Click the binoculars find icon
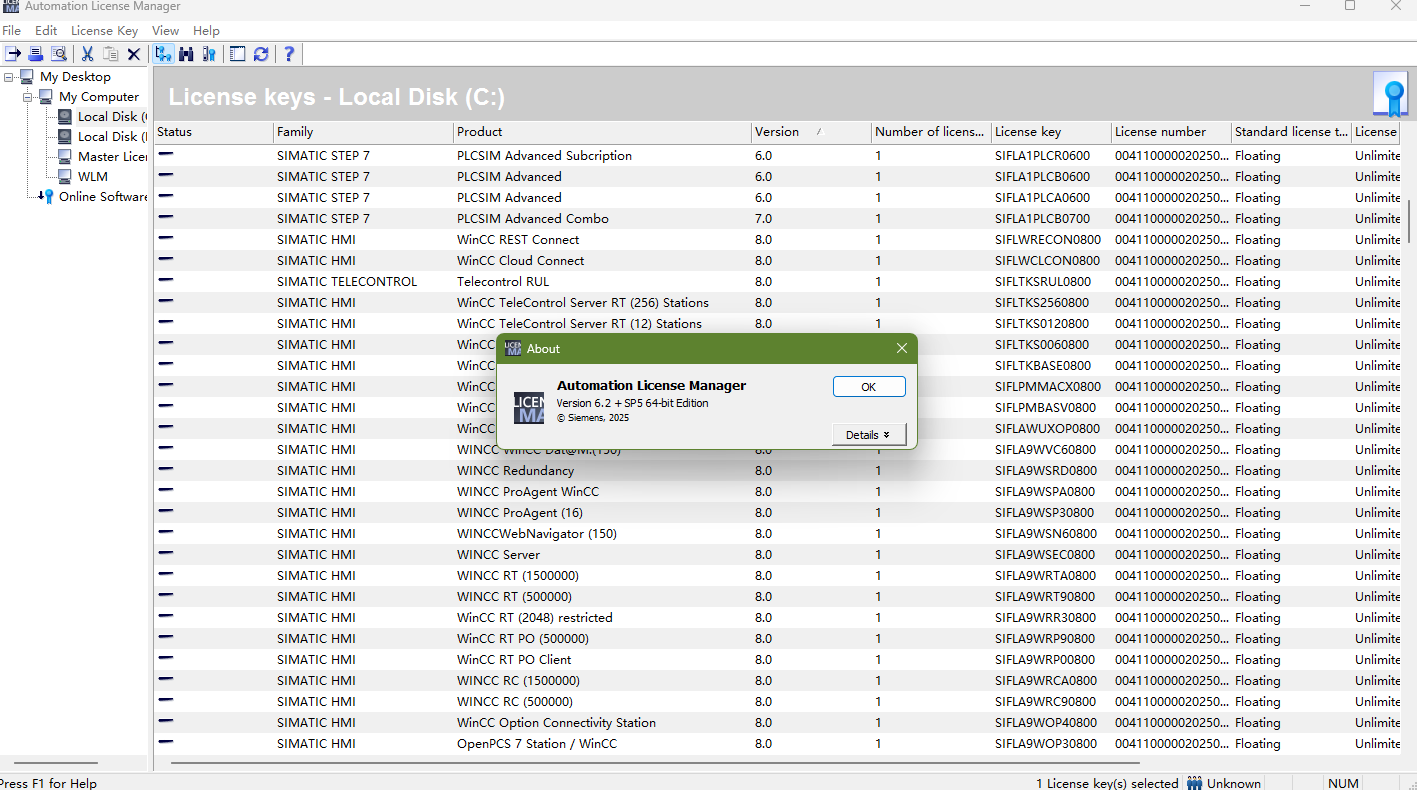The width and height of the screenshot is (1417, 790). [x=186, y=54]
